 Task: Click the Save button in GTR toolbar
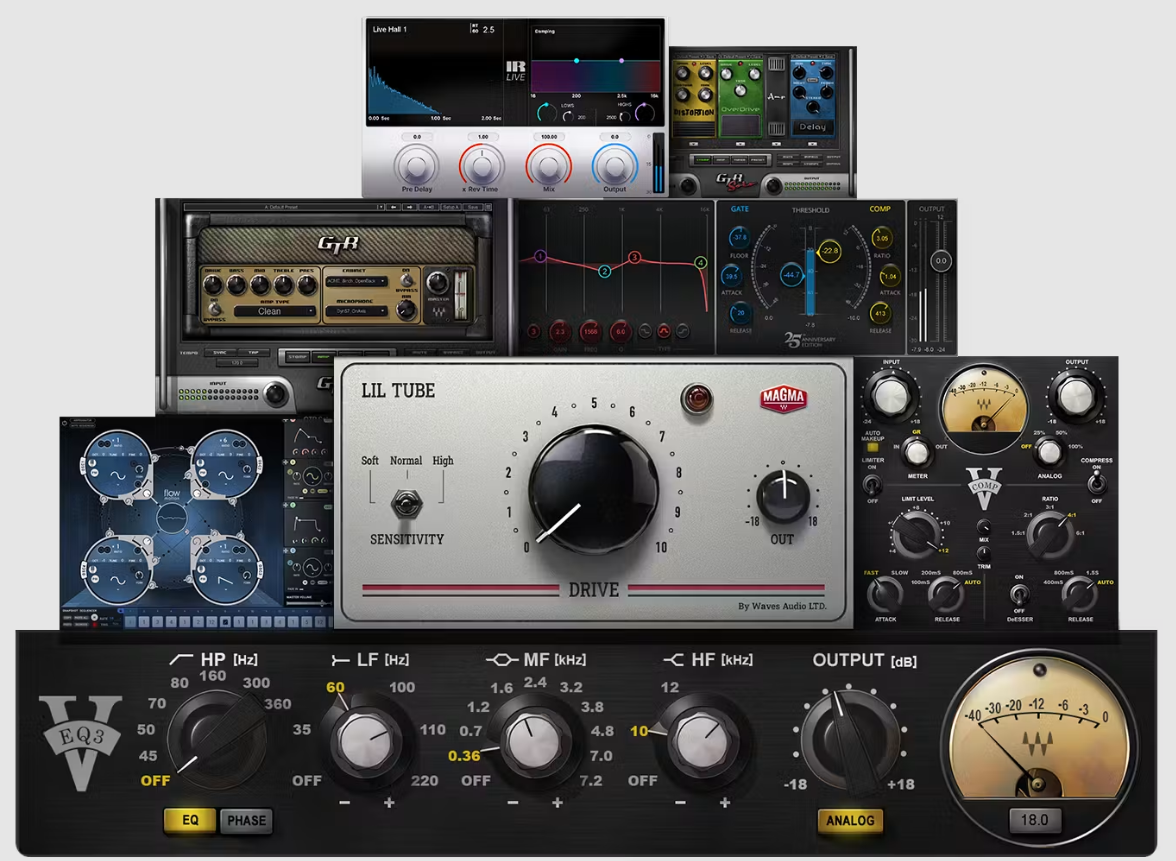[x=472, y=207]
